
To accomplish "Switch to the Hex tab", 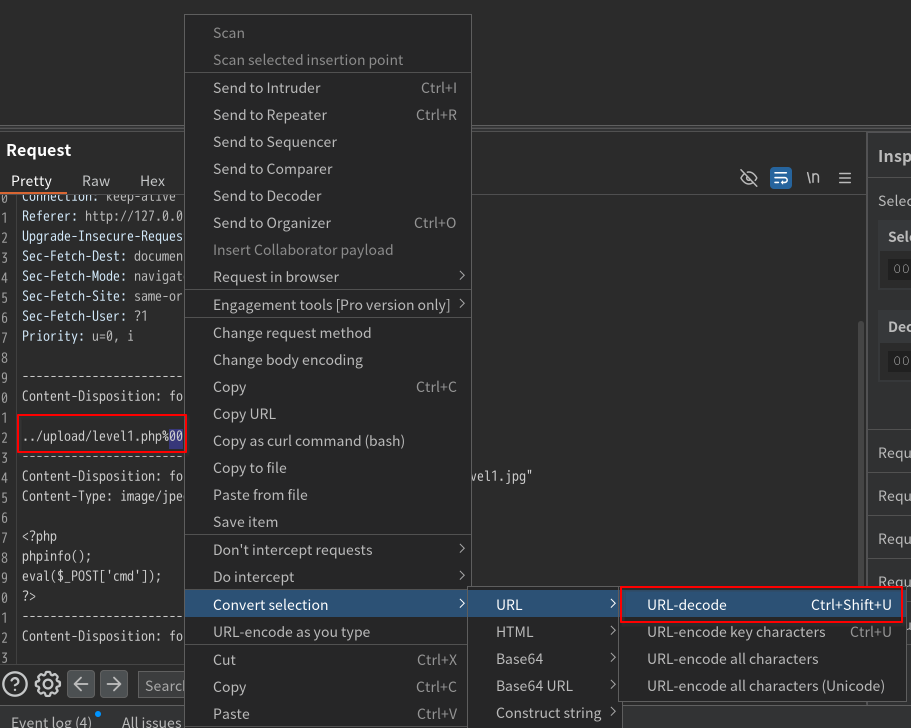I will tap(152, 181).
